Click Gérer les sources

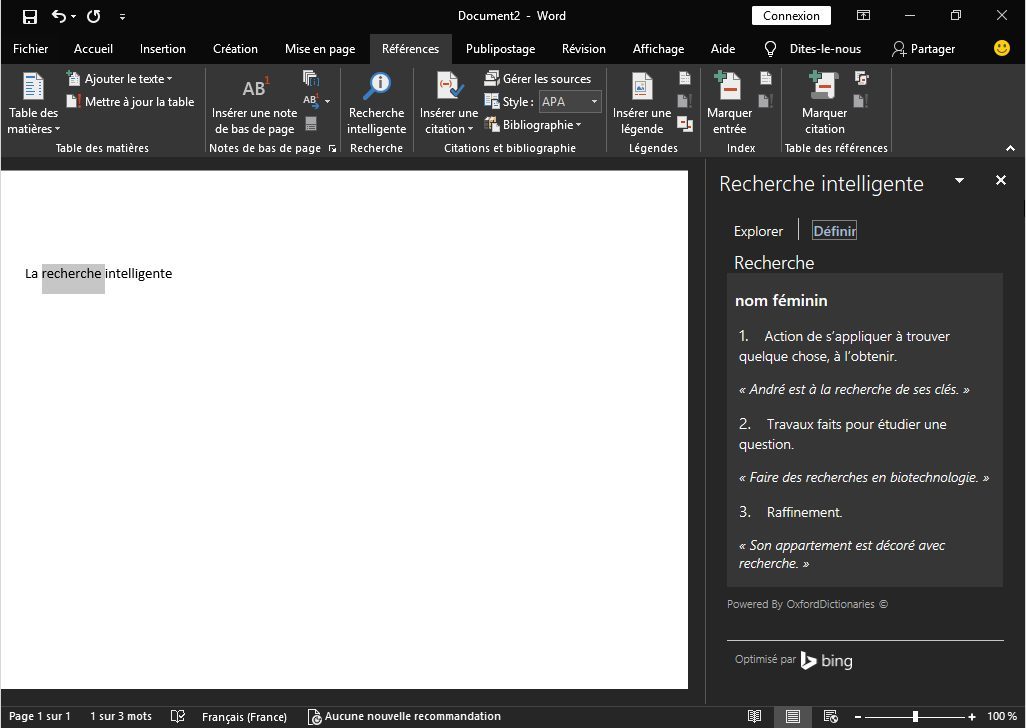(538, 78)
